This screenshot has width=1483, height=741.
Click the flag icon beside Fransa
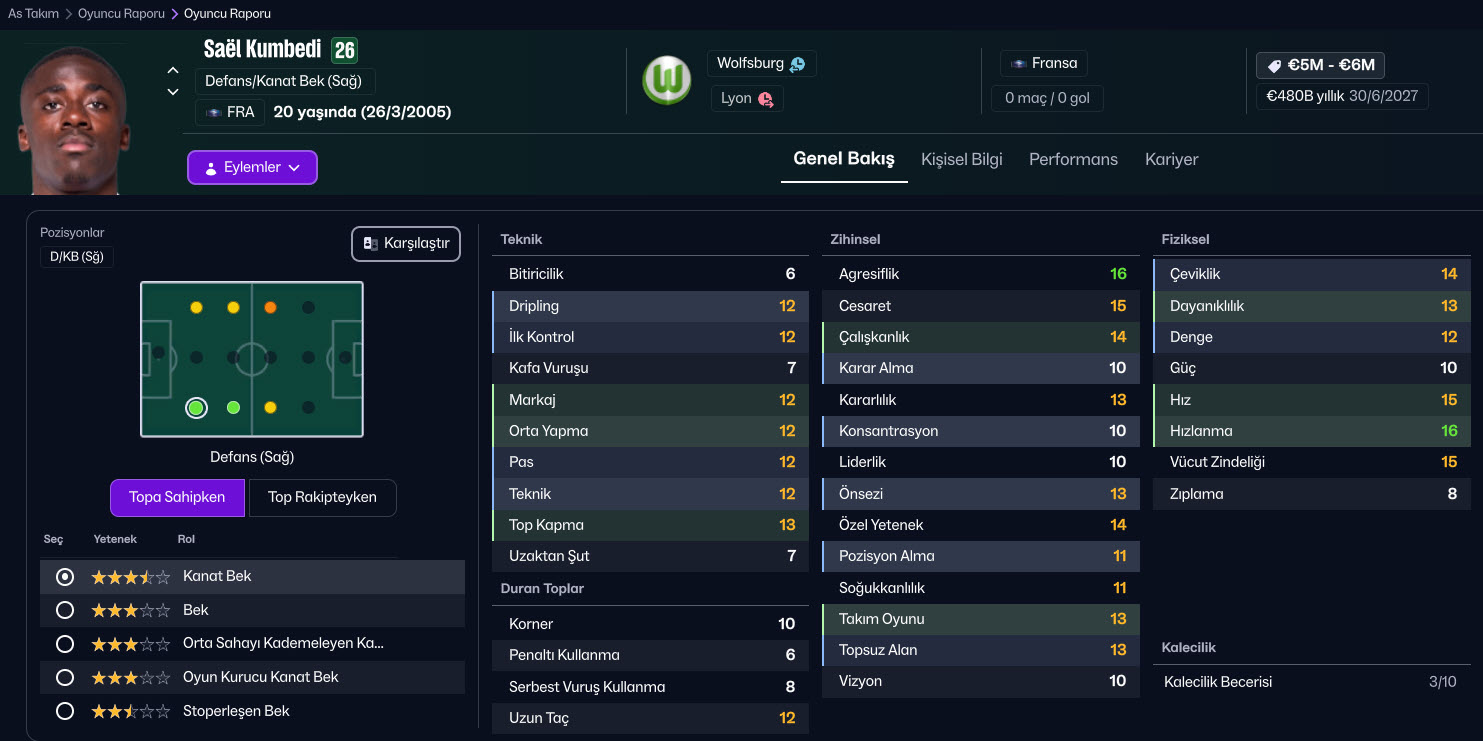[1018, 64]
